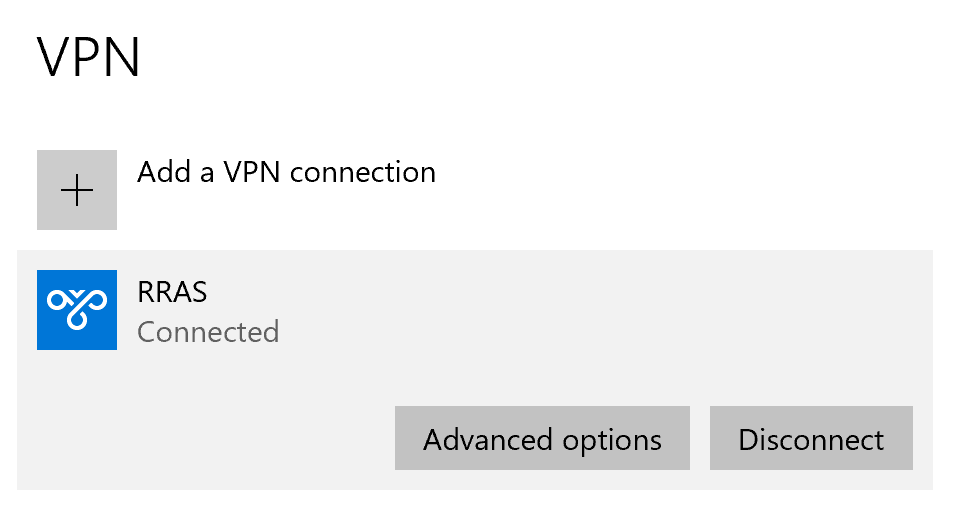
Task: Click the blue RRAS VPN icon
Action: 77,310
